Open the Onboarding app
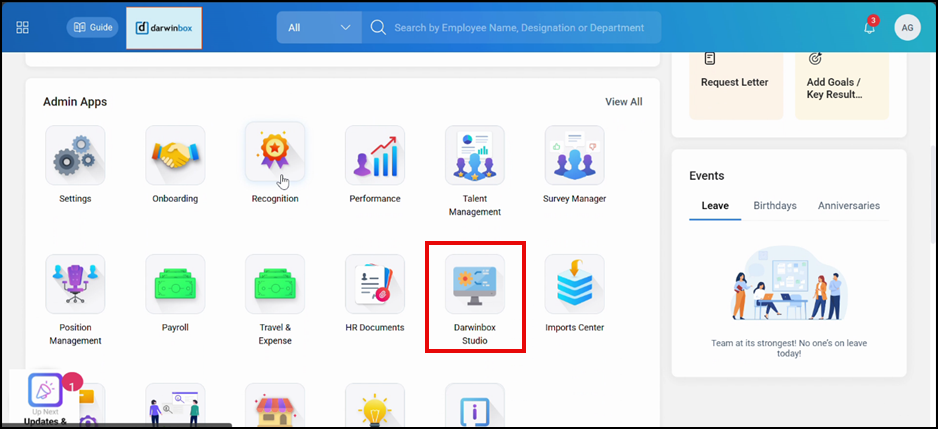Viewport: 938px width, 429px height. 175,155
